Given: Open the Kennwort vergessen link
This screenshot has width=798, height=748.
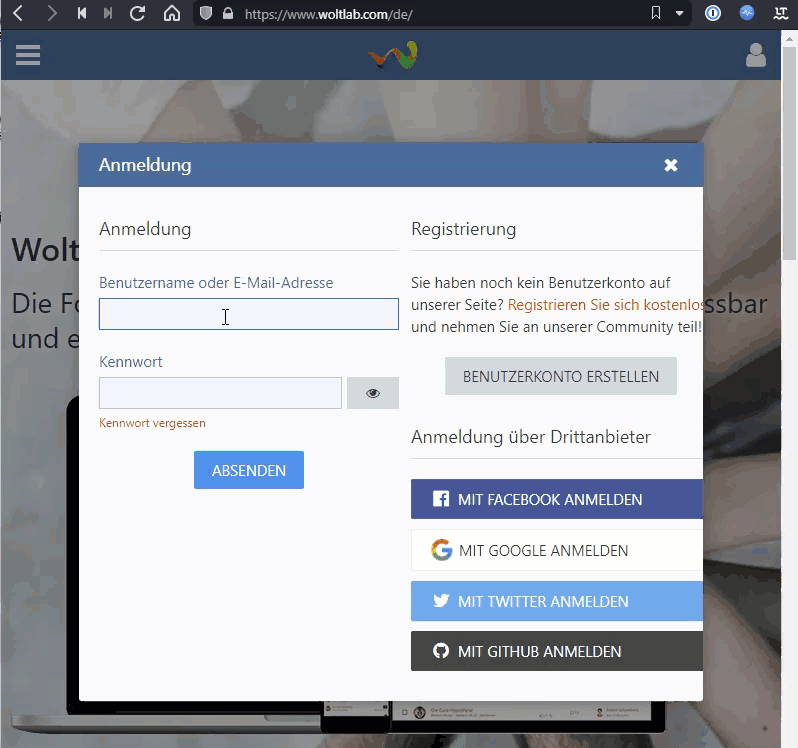Looking at the screenshot, I should (x=152, y=423).
